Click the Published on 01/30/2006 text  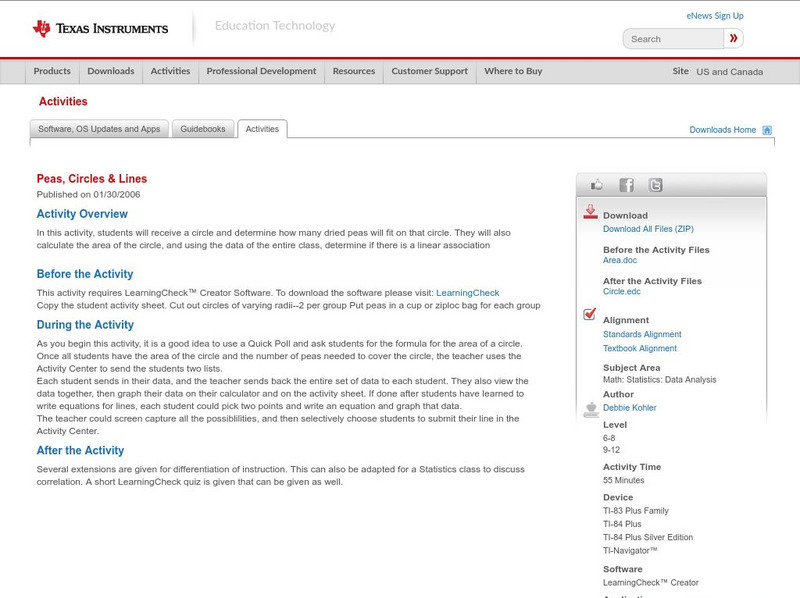point(88,194)
